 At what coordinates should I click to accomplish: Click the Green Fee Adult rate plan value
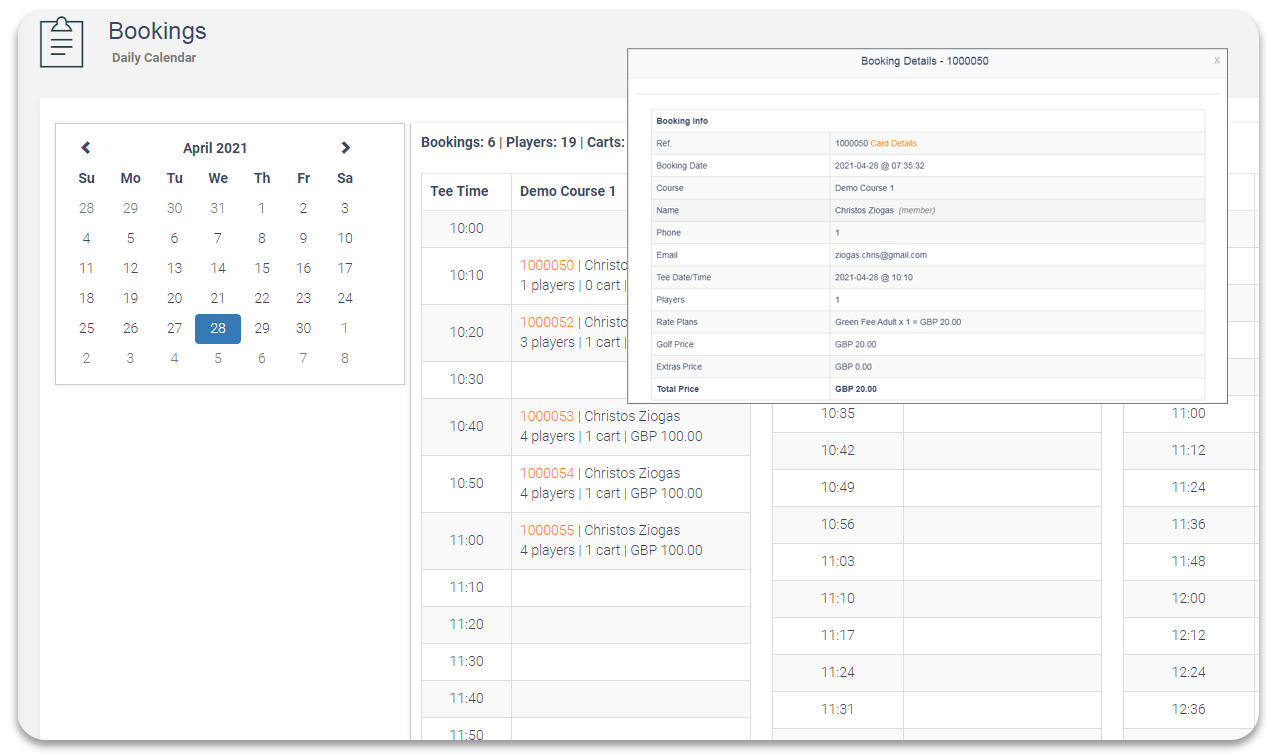click(x=898, y=322)
